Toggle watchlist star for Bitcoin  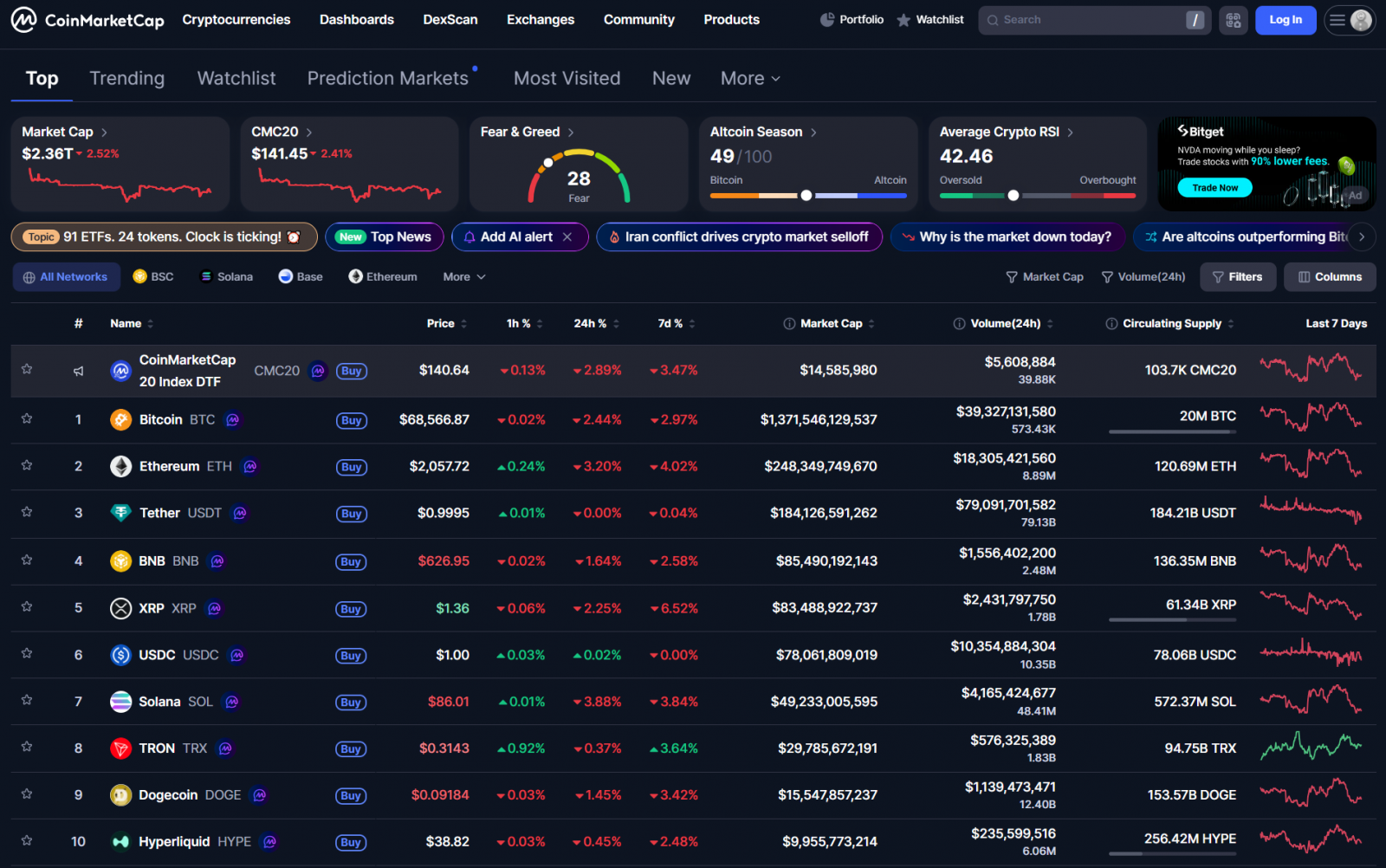27,419
